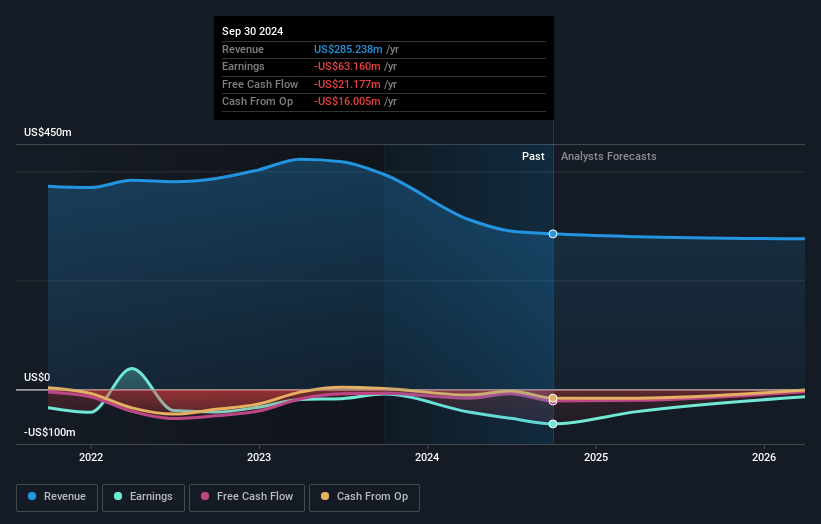Click the 2025 x-axis label
Viewport: 821px width, 524px height.
(596, 458)
